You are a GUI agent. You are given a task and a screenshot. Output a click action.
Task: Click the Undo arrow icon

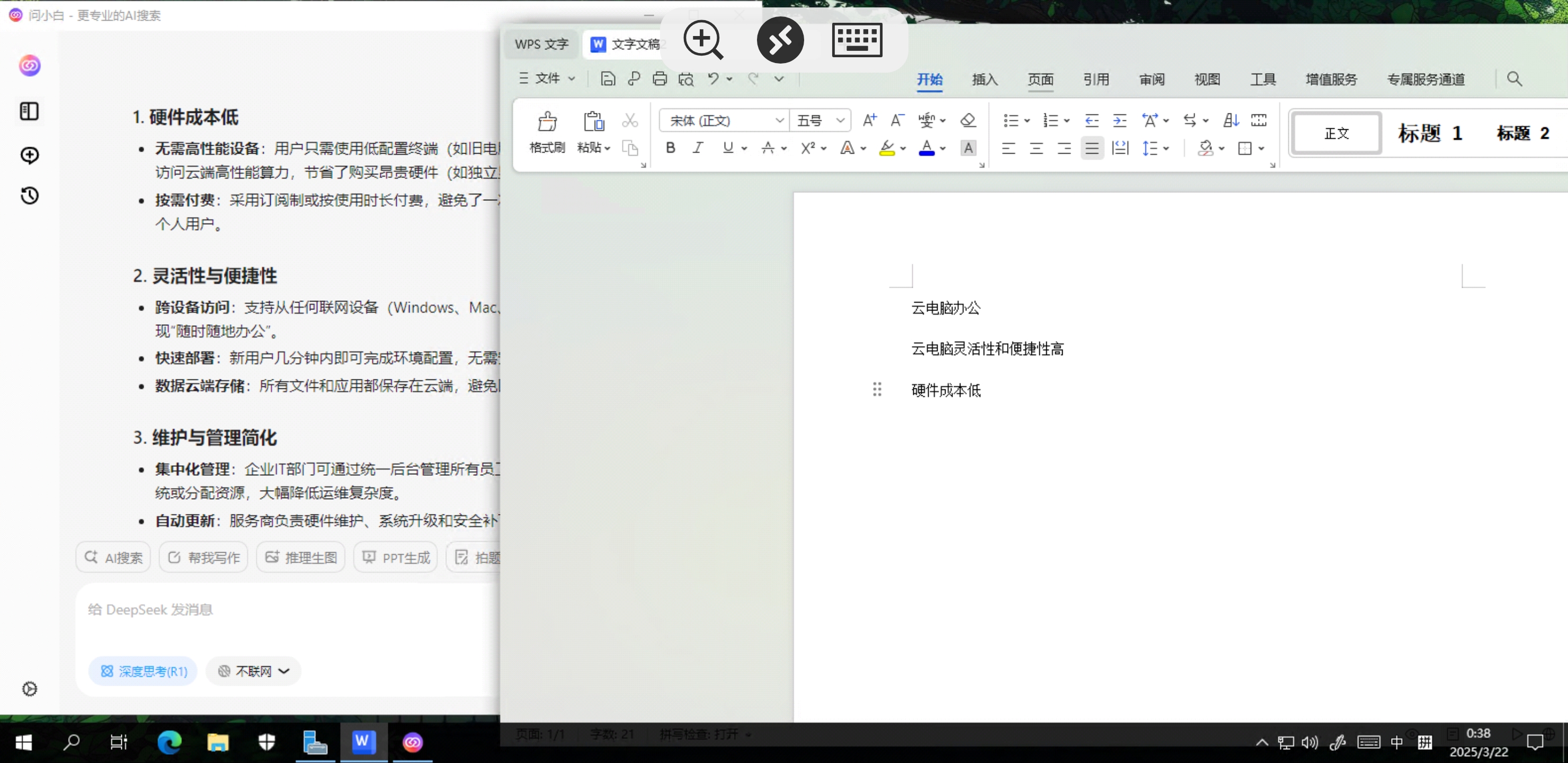[713, 78]
